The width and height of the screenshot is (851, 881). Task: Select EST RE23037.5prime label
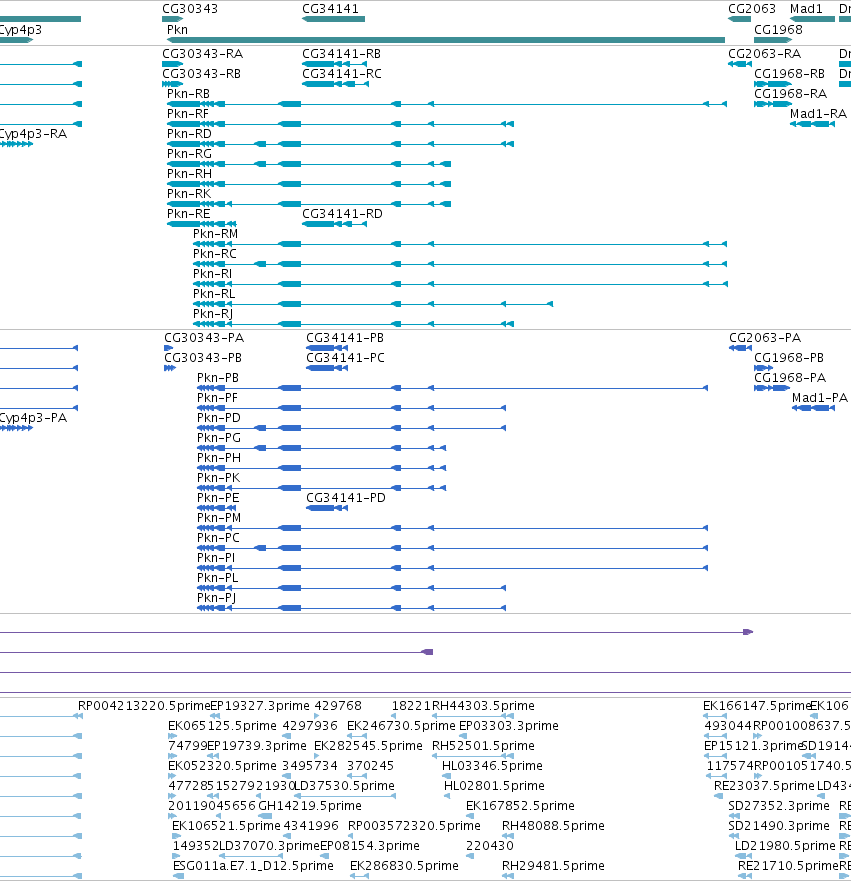(x=764, y=785)
